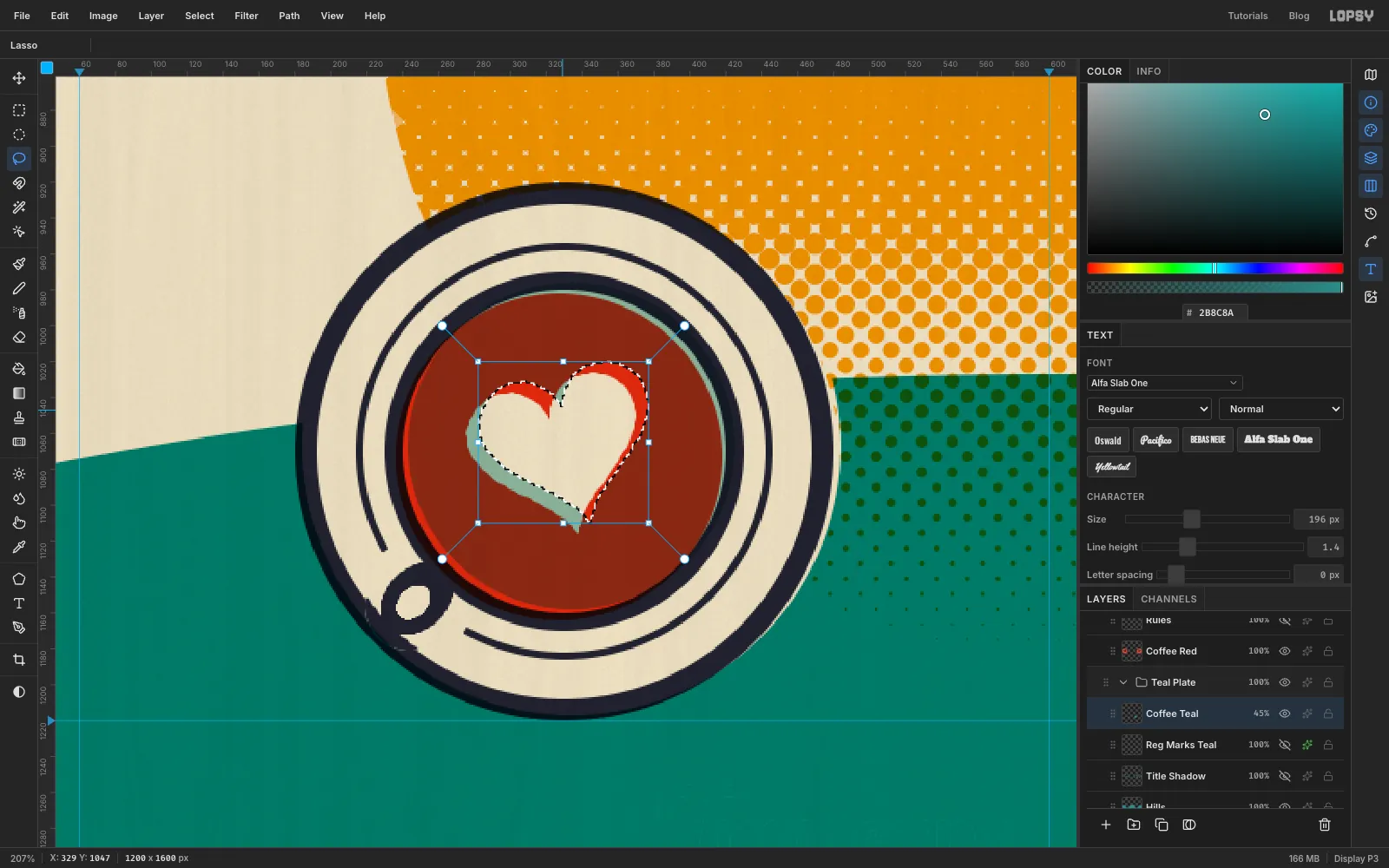Lock the Coffee Teal layer
This screenshot has height=868, width=1389.
click(1328, 713)
